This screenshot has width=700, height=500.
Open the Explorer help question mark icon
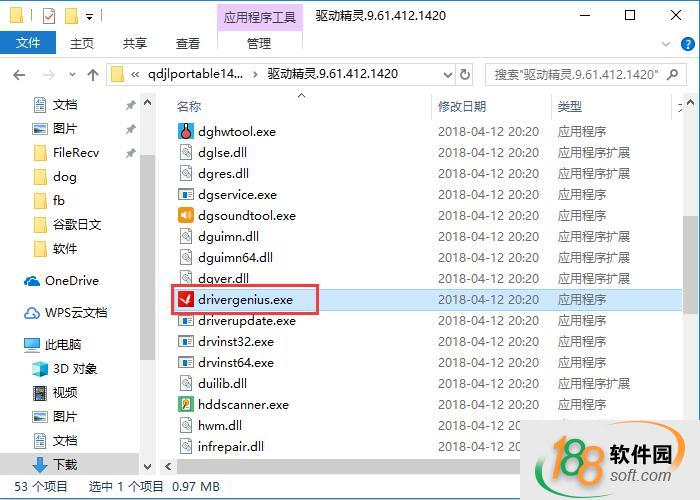pos(688,44)
